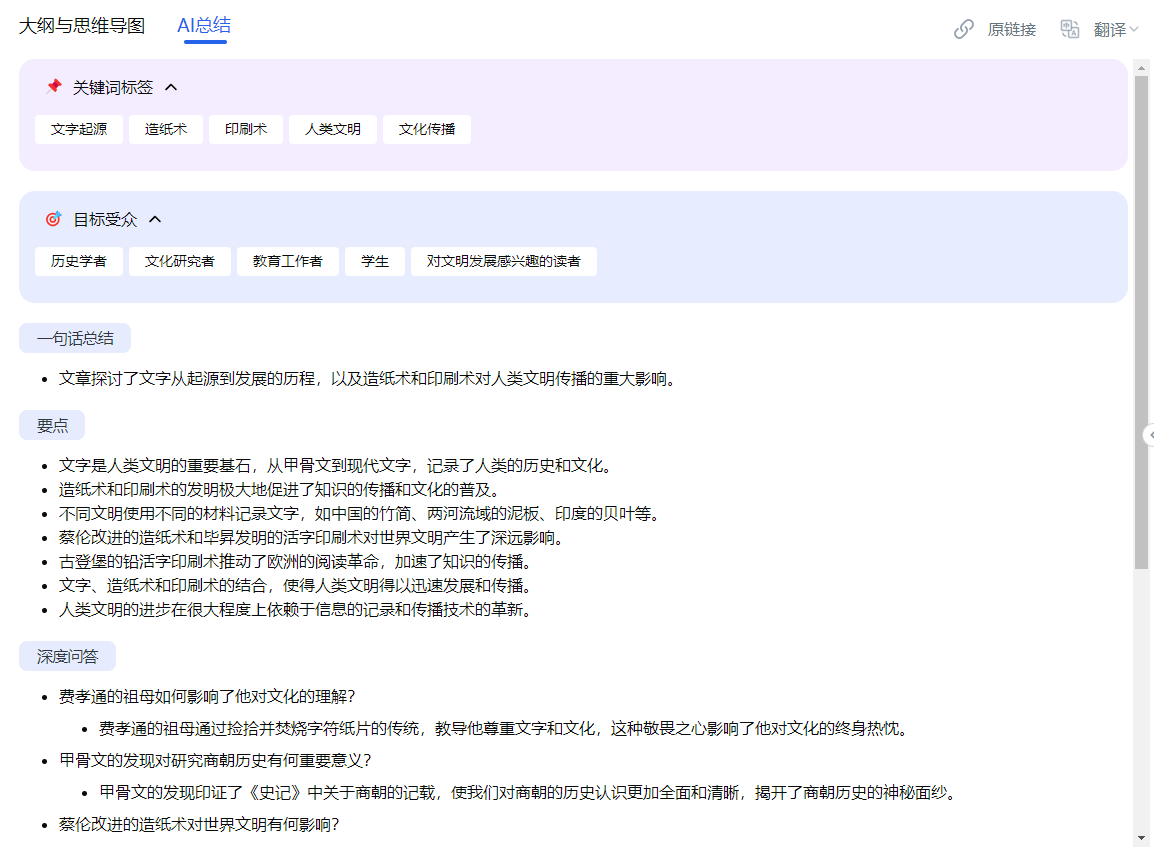
Task: Open the 翻译 dropdown arrow
Action: [x=1134, y=29]
